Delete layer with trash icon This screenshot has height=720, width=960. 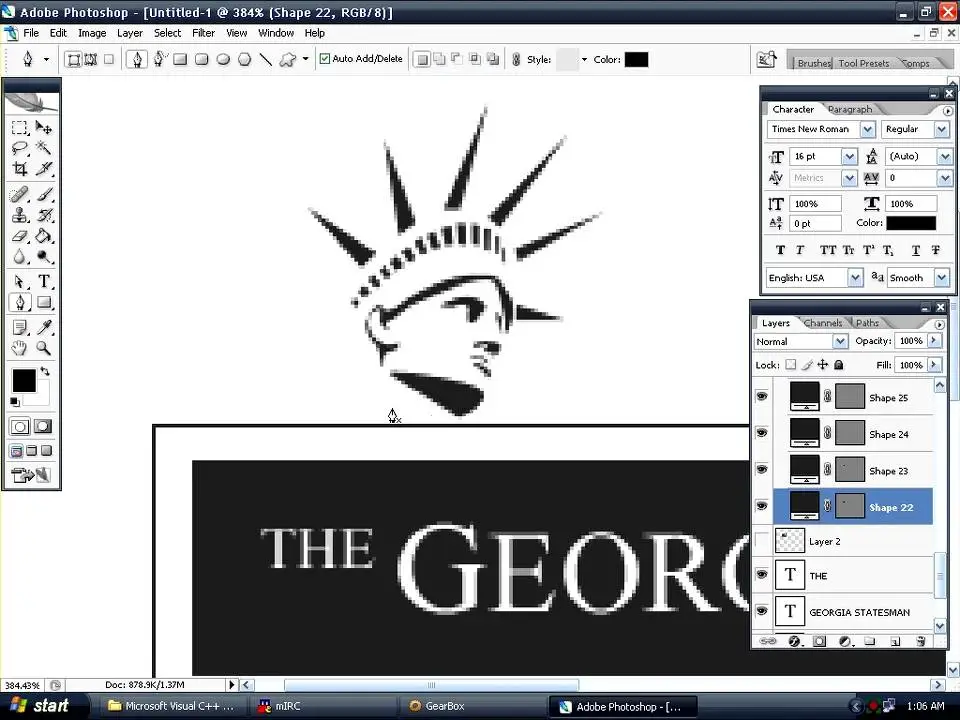tap(920, 641)
